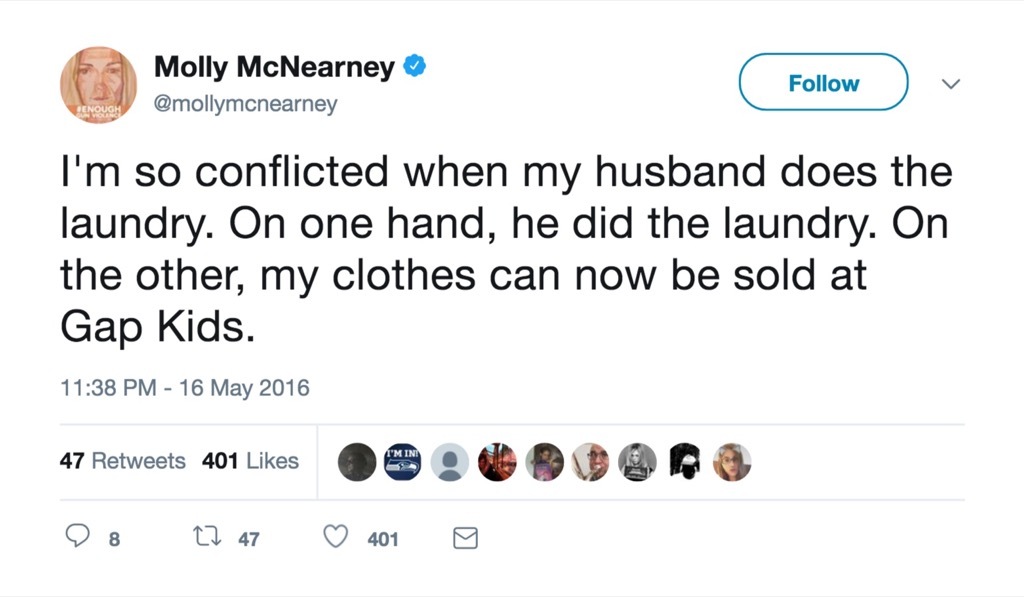Click @mollymcnearney handle
The width and height of the screenshot is (1024, 597).
245,102
